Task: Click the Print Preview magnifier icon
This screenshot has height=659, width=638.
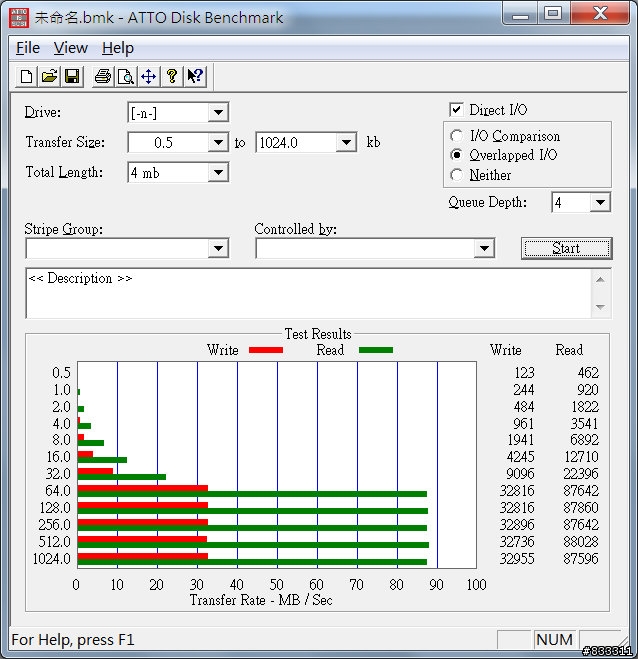Action: tap(126, 76)
